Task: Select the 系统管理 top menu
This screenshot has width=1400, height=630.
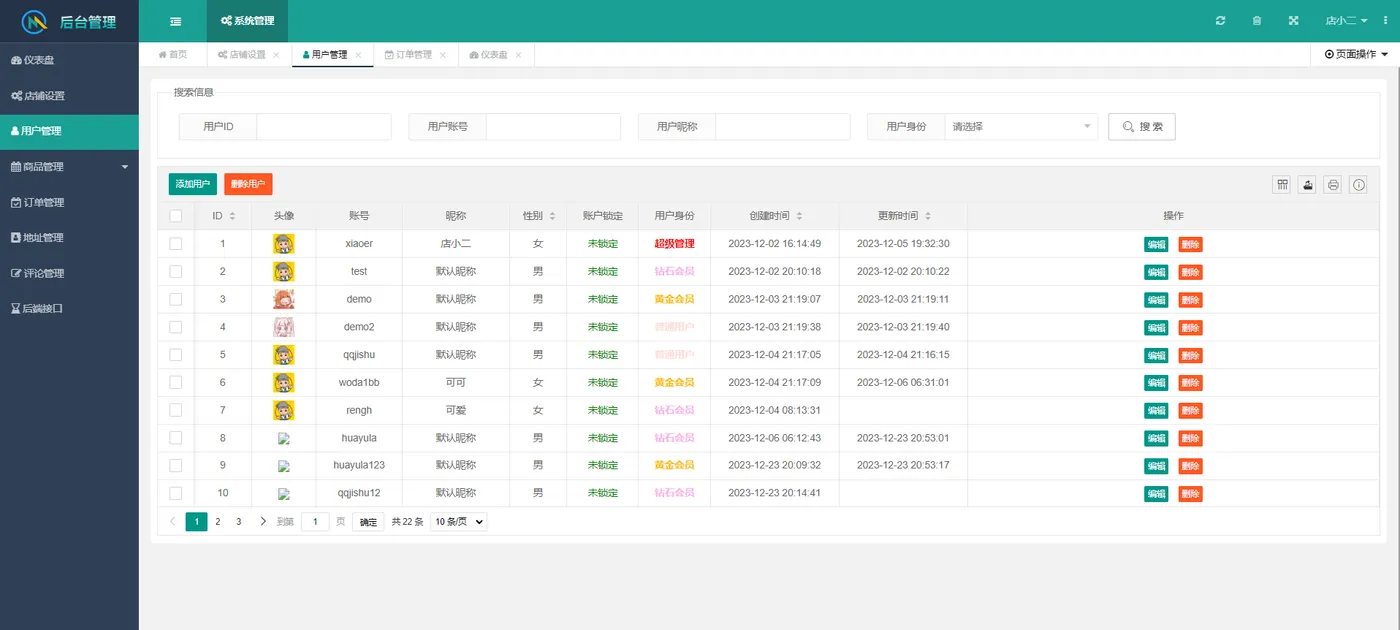Action: (247, 21)
